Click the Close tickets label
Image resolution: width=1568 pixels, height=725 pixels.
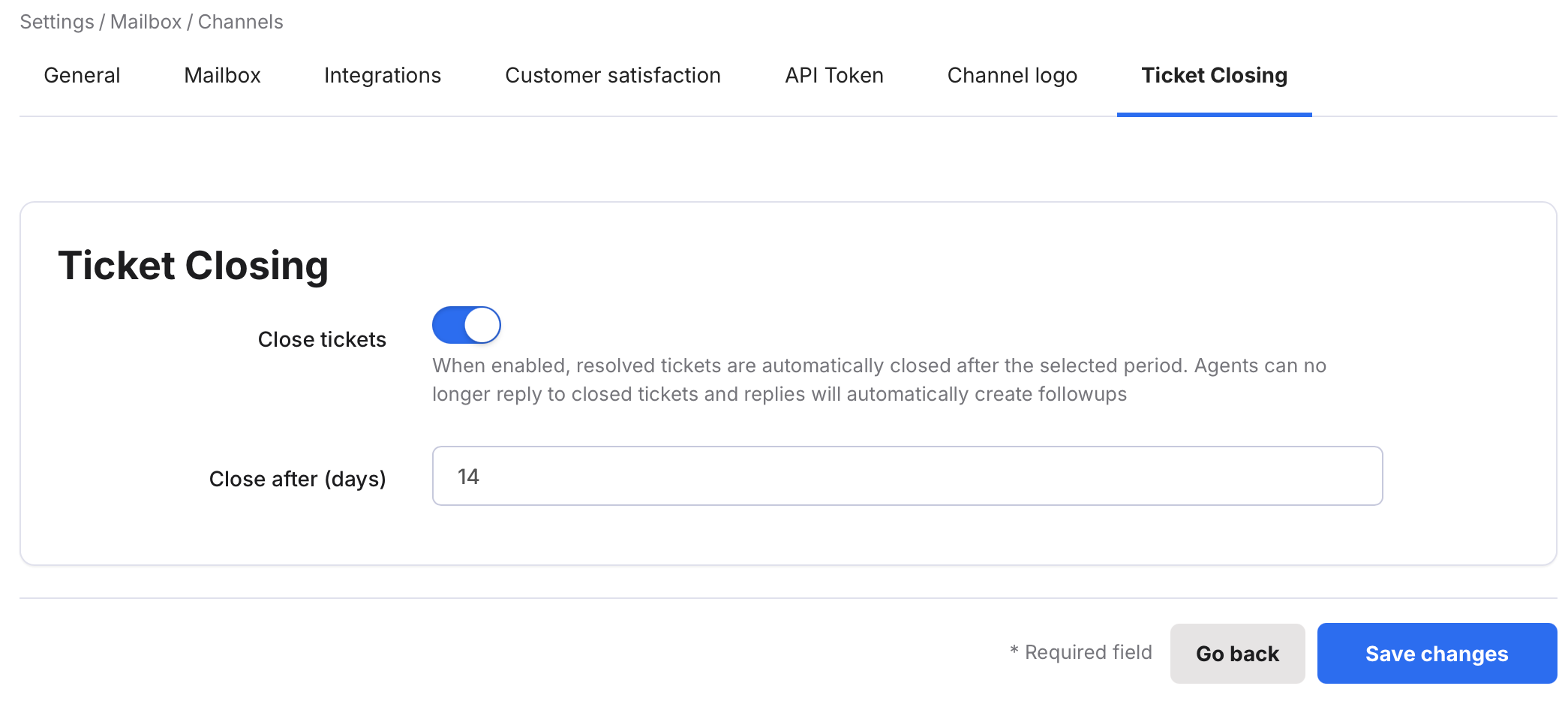(x=322, y=339)
